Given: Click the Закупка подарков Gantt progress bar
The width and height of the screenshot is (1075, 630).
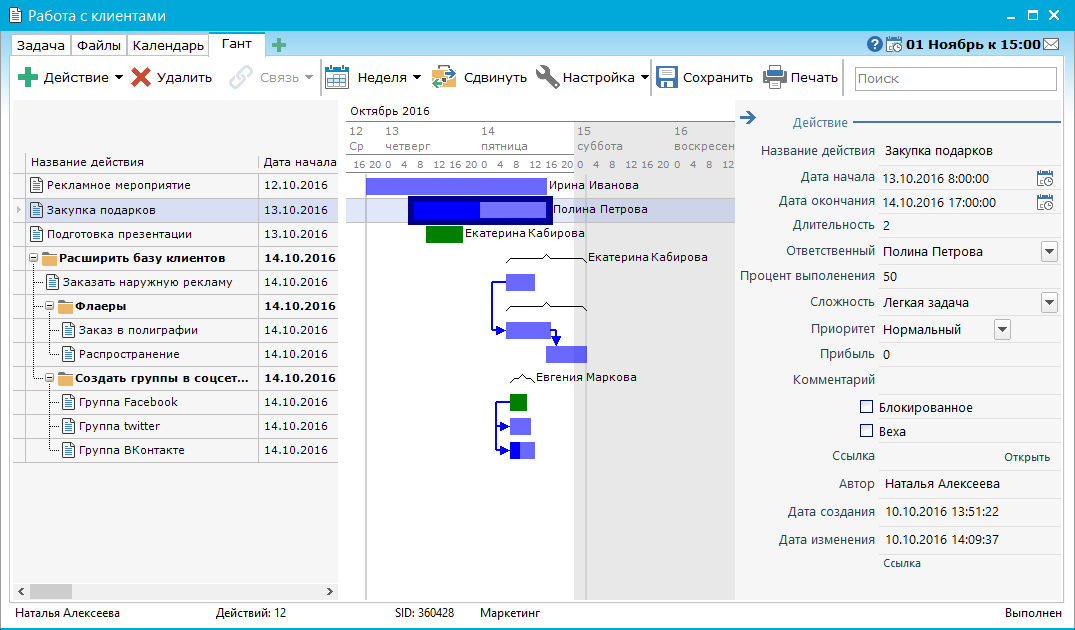Looking at the screenshot, I should tap(480, 210).
